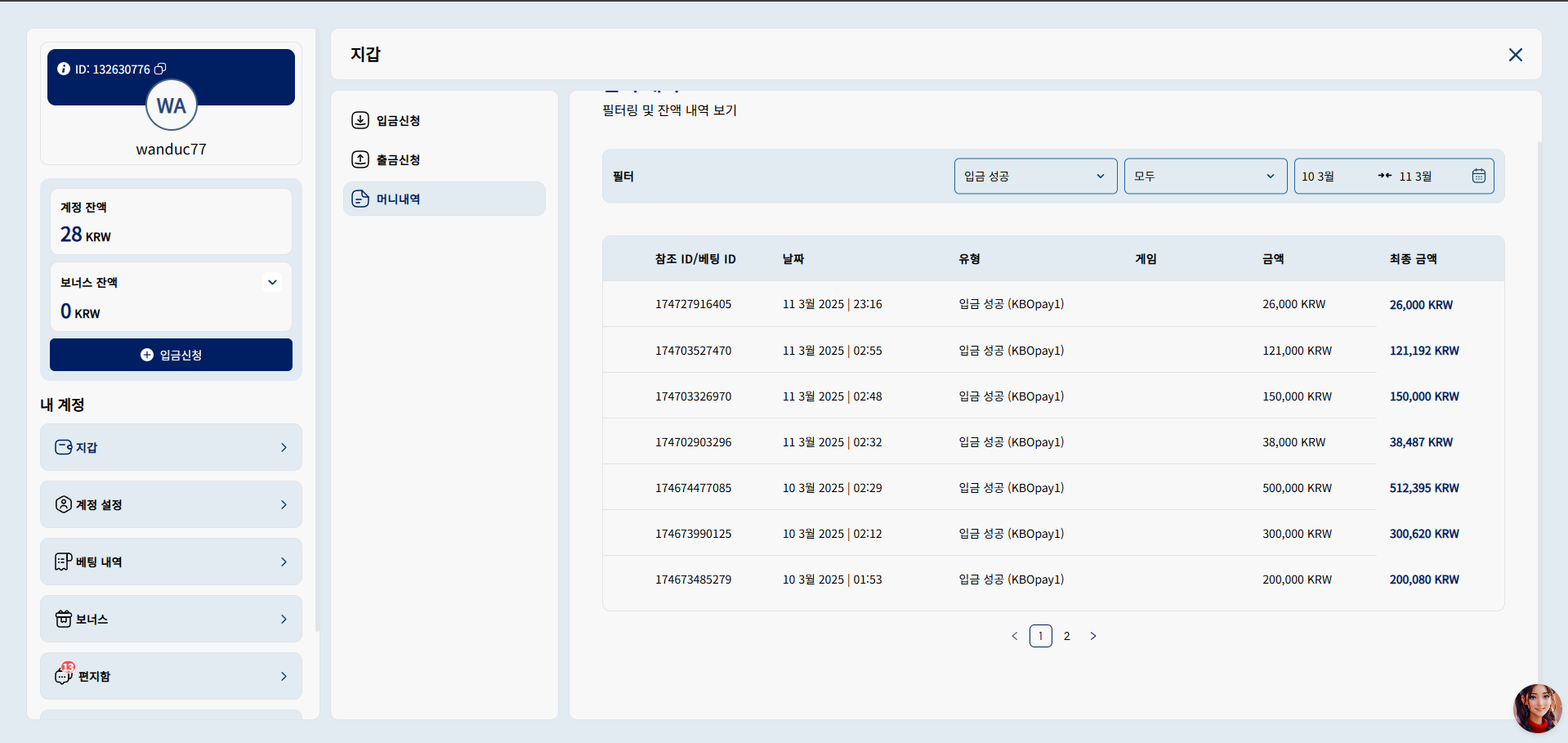
Task: Go to next page arrow
Action: (1093, 636)
